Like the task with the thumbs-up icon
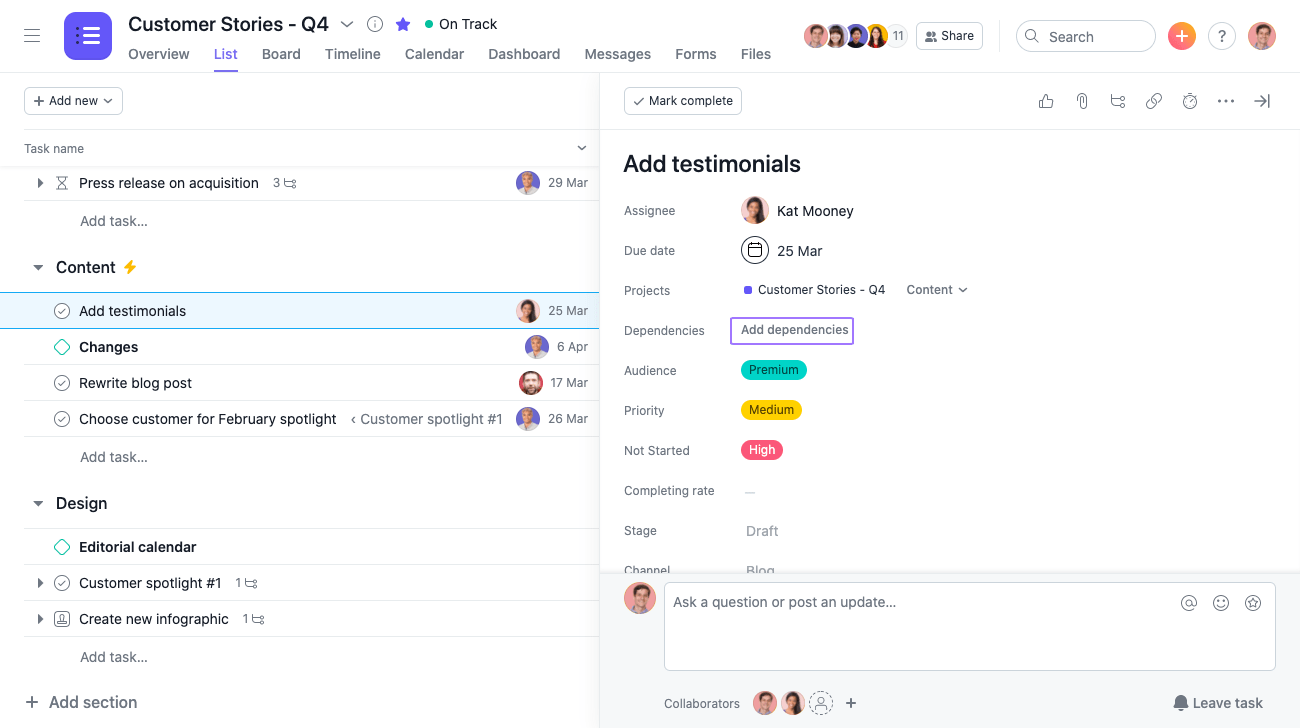Image resolution: width=1300 pixels, height=728 pixels. pyautogui.click(x=1045, y=101)
